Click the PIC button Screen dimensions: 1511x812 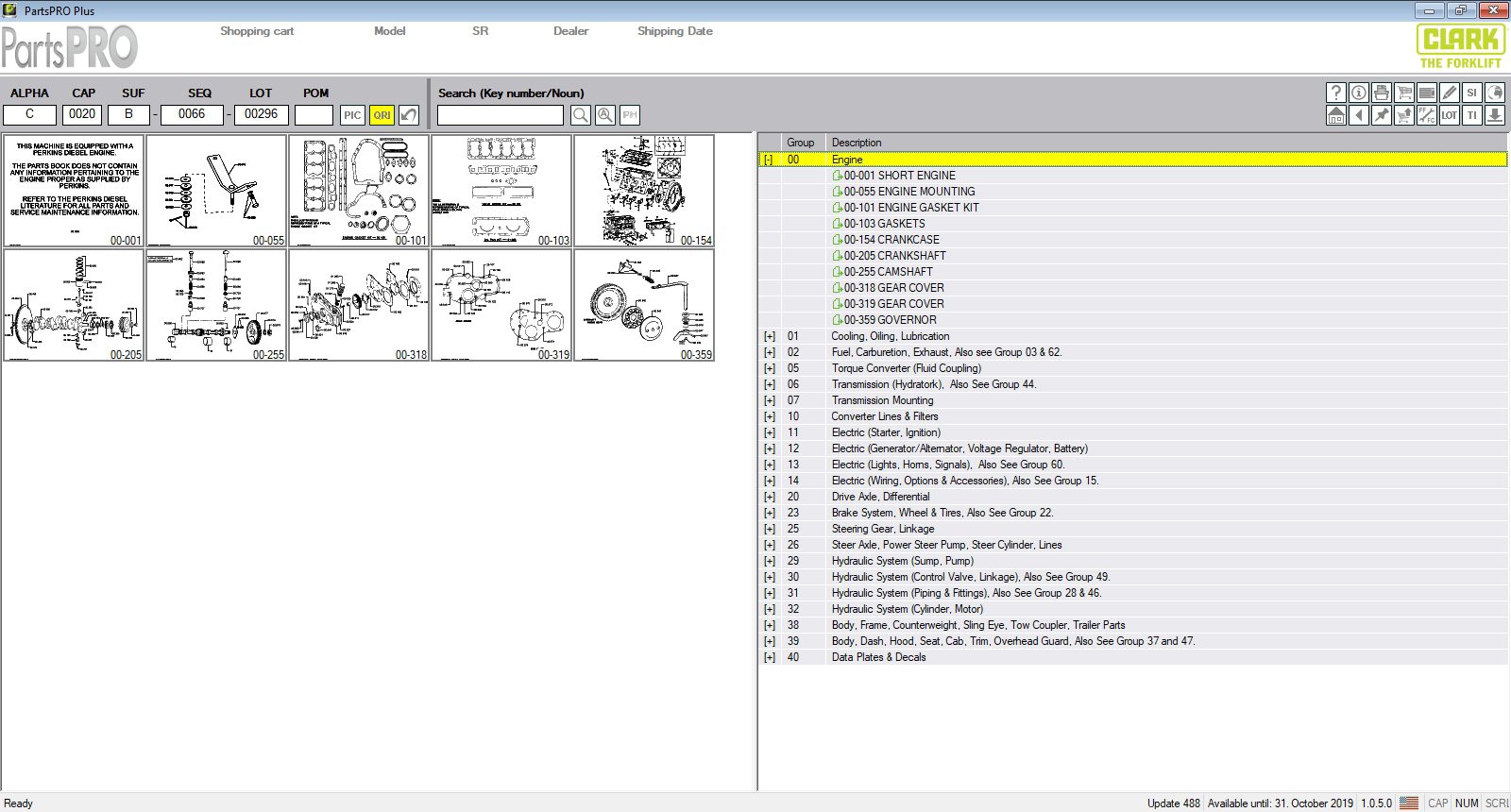[352, 115]
